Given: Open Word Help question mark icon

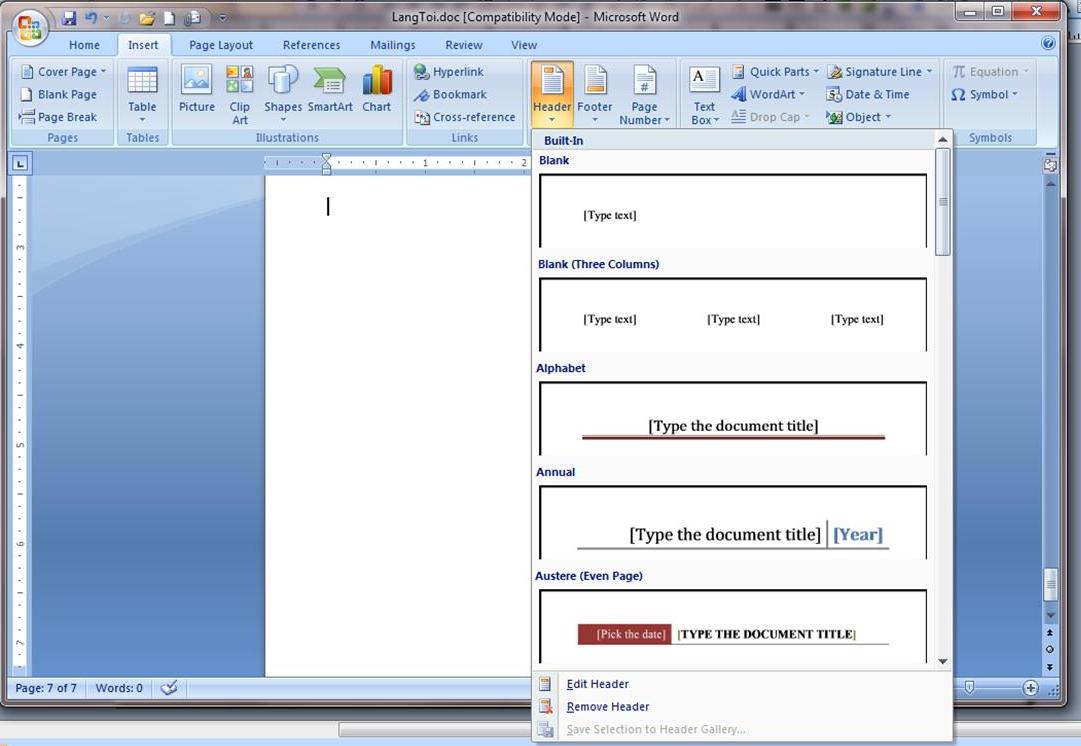Looking at the screenshot, I should pos(1048,44).
